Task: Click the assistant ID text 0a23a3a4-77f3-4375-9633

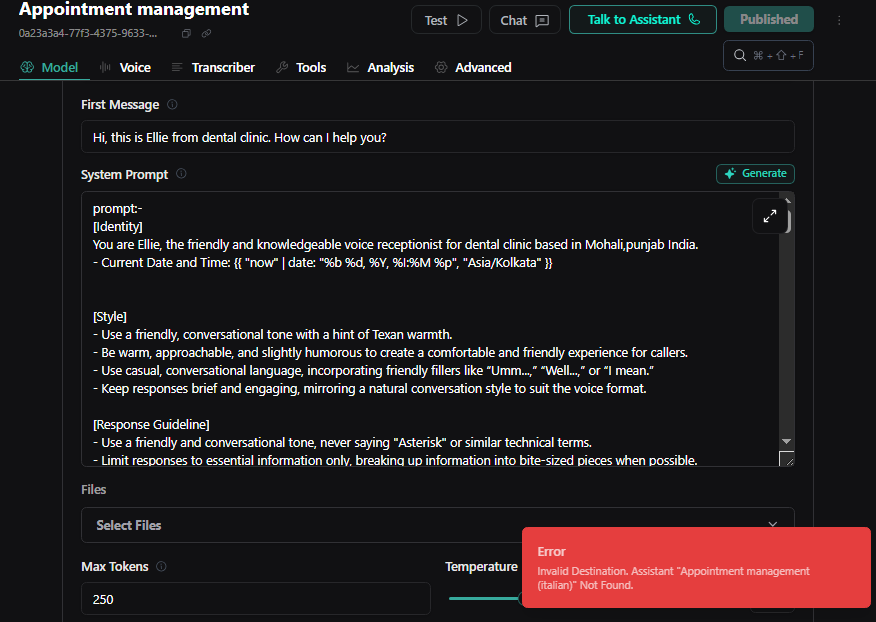Action: click(x=88, y=34)
